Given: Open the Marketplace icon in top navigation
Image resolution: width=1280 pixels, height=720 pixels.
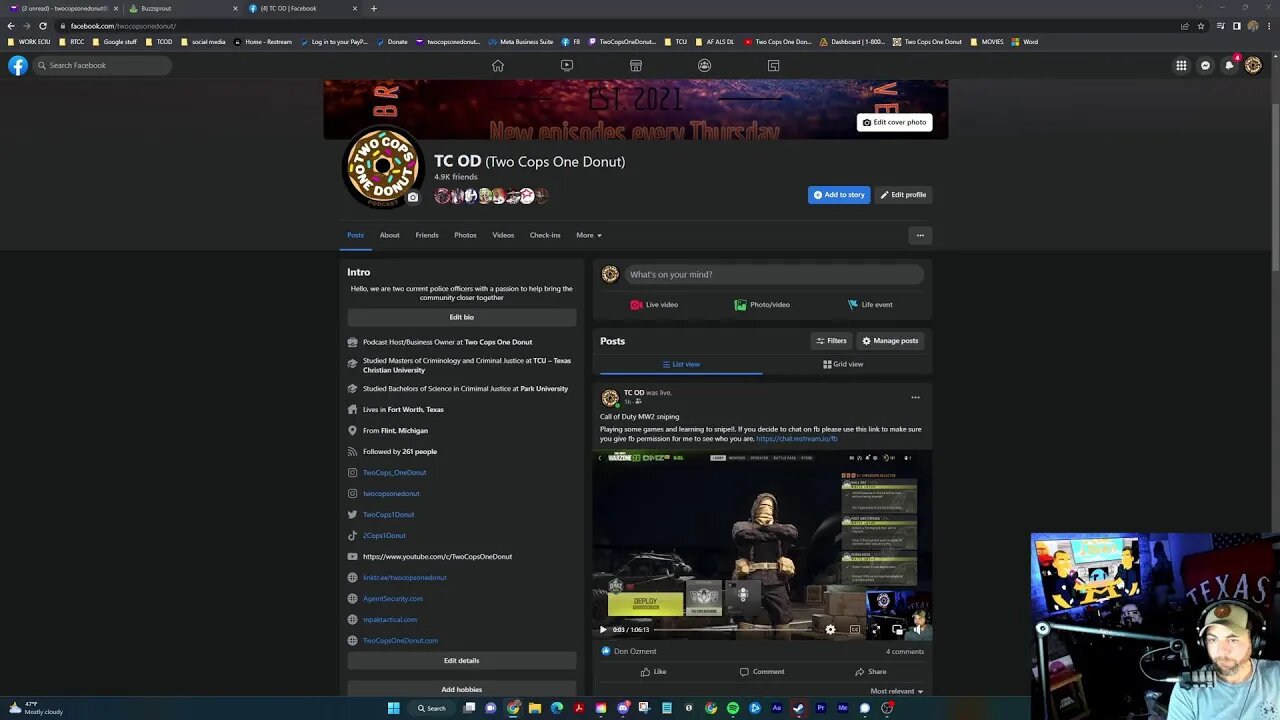Looking at the screenshot, I should point(635,65).
